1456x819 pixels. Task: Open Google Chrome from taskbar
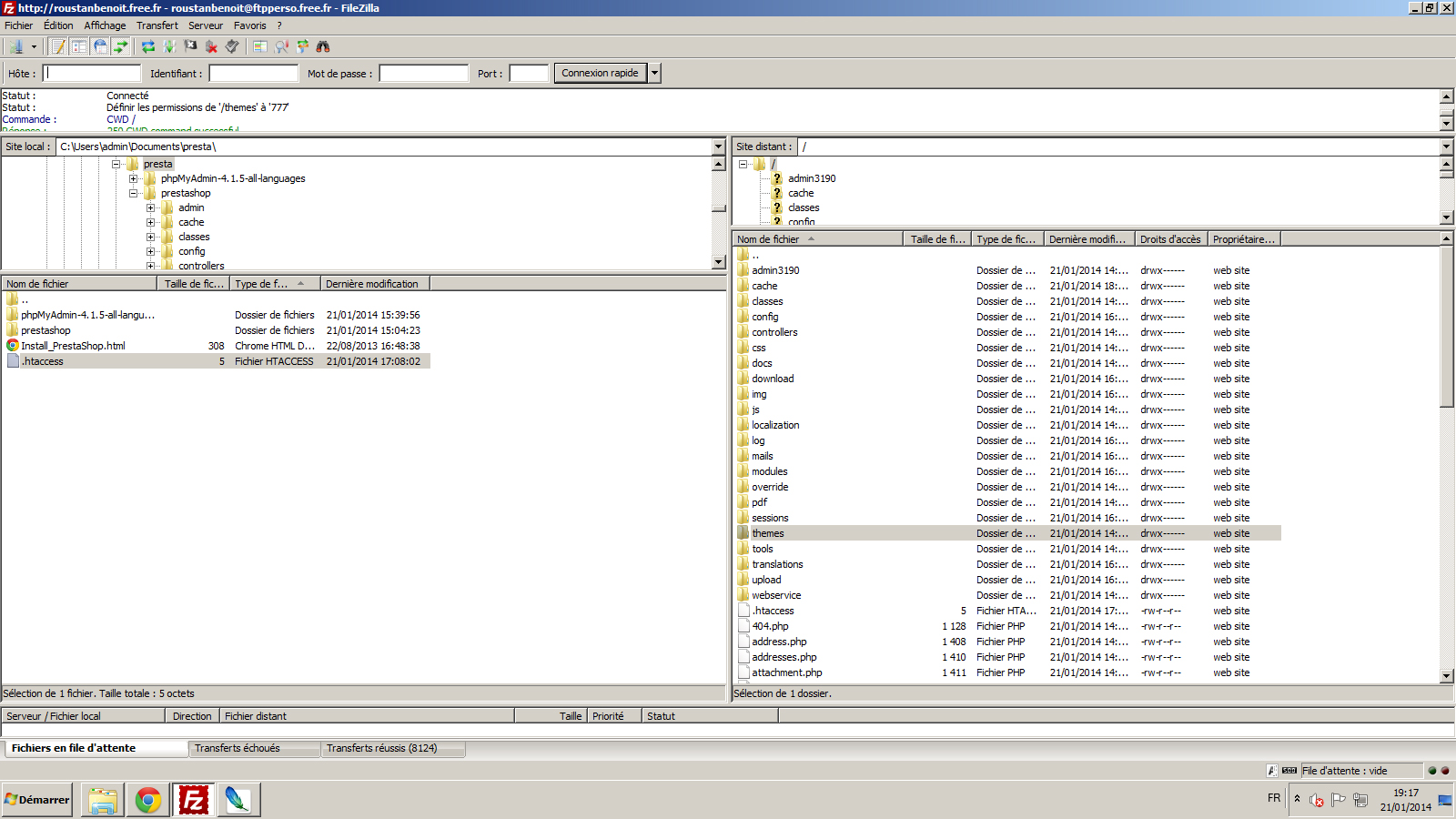pos(148,800)
